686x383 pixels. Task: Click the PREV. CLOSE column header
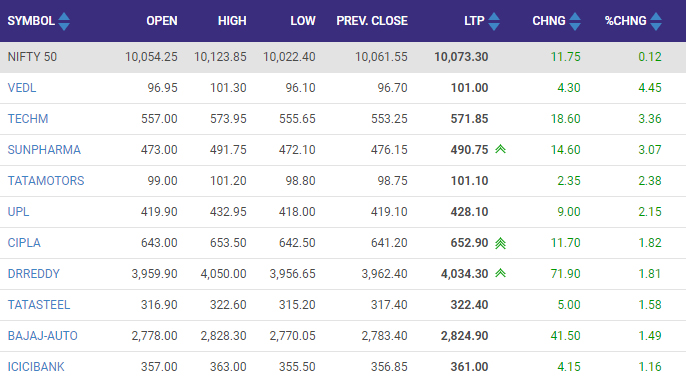(x=372, y=21)
